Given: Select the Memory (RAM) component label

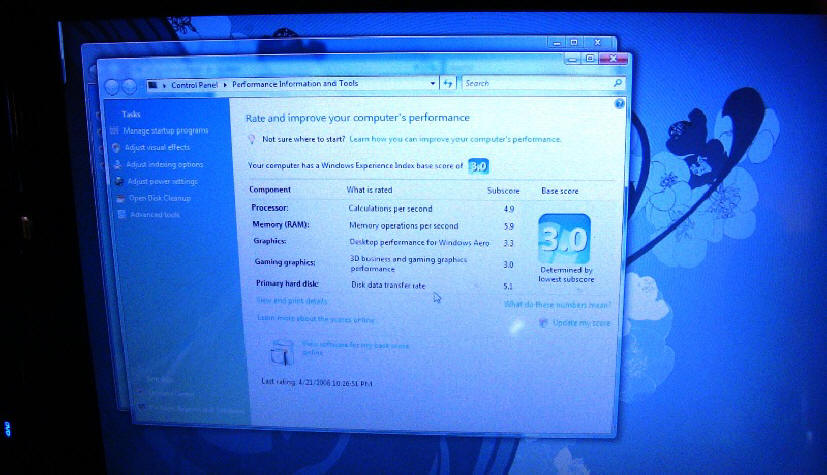Looking at the screenshot, I should point(281,225).
